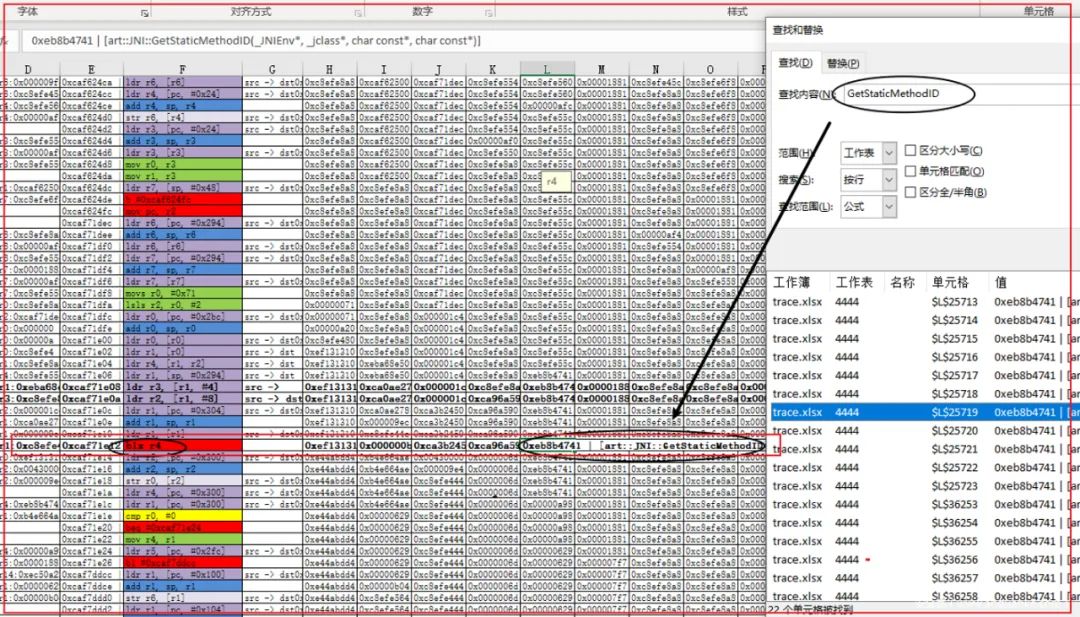This screenshot has height=617, width=1080.
Task: Select column D header
Action: tap(28, 69)
